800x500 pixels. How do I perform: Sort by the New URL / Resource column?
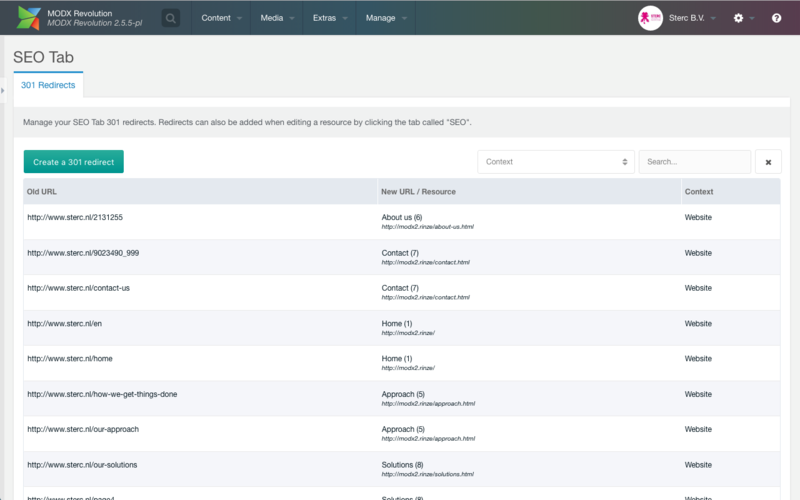pyautogui.click(x=418, y=191)
